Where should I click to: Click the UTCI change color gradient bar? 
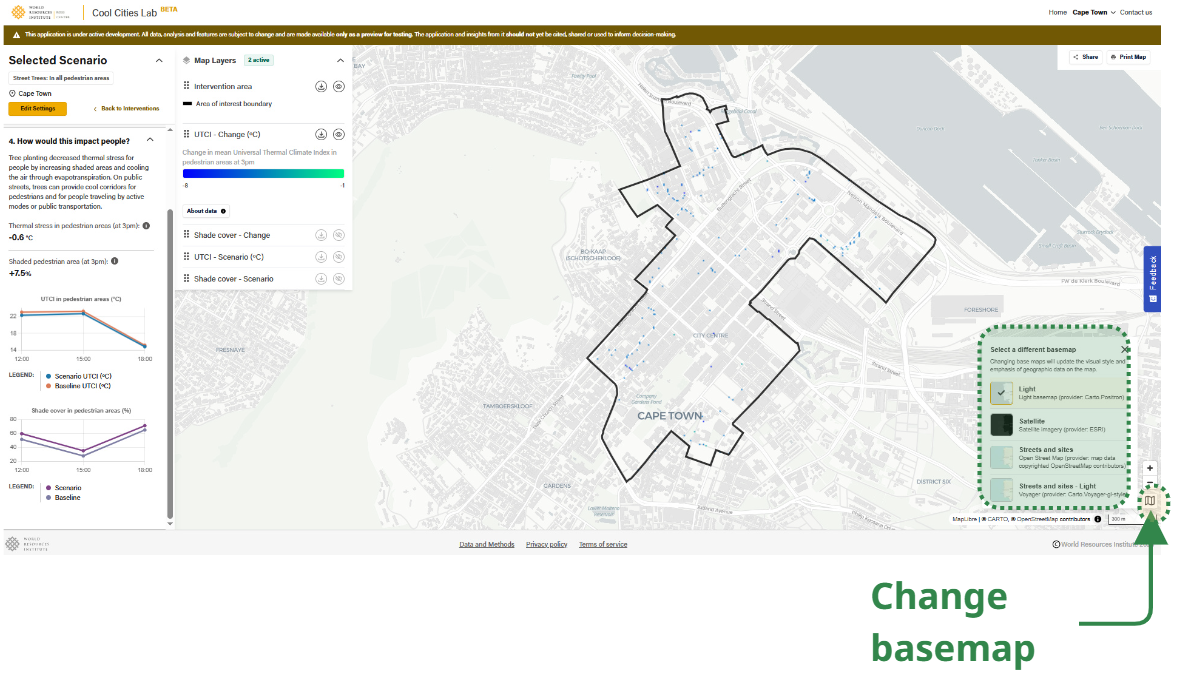coord(263,173)
